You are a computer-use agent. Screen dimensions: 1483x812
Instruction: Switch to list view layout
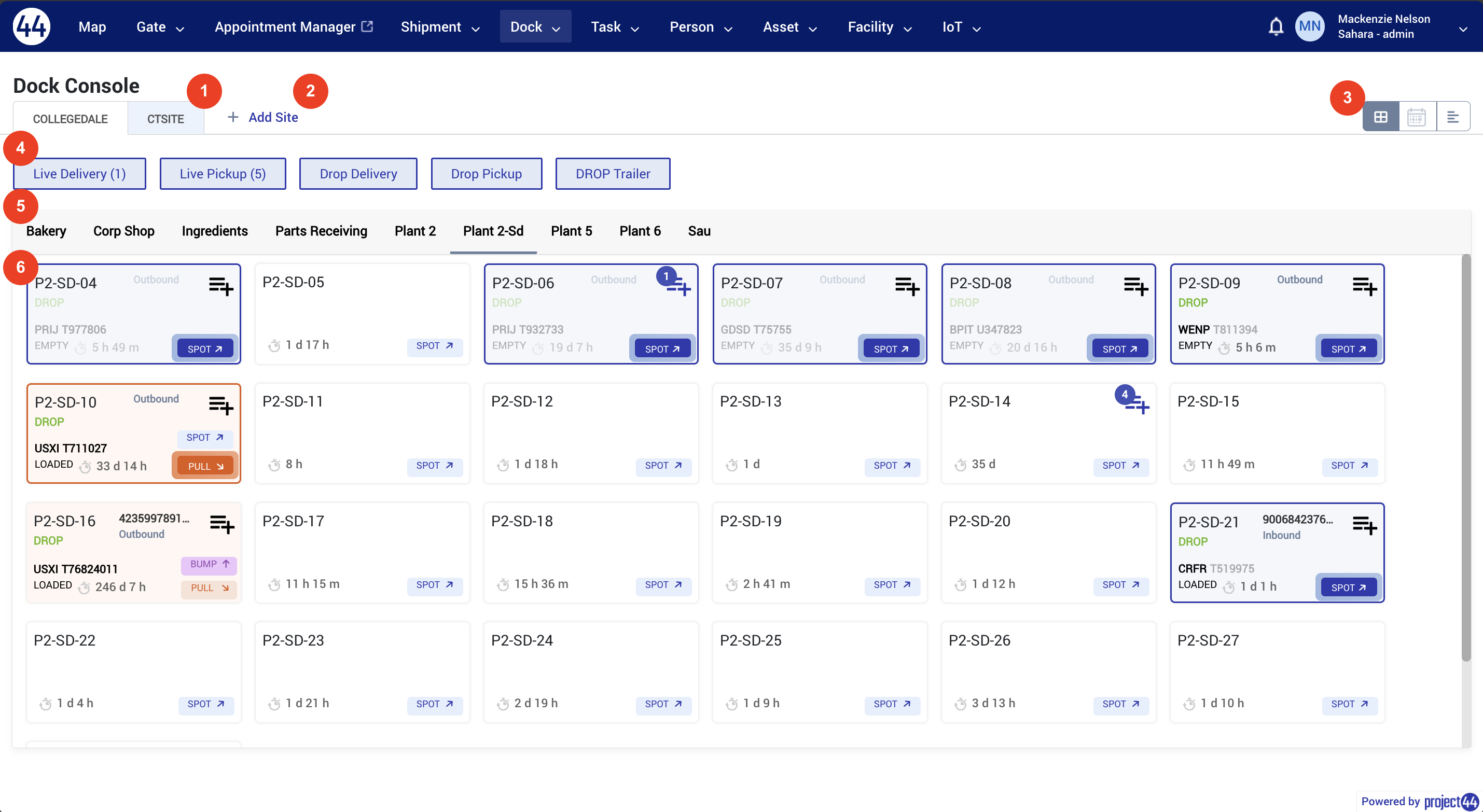[1452, 117]
